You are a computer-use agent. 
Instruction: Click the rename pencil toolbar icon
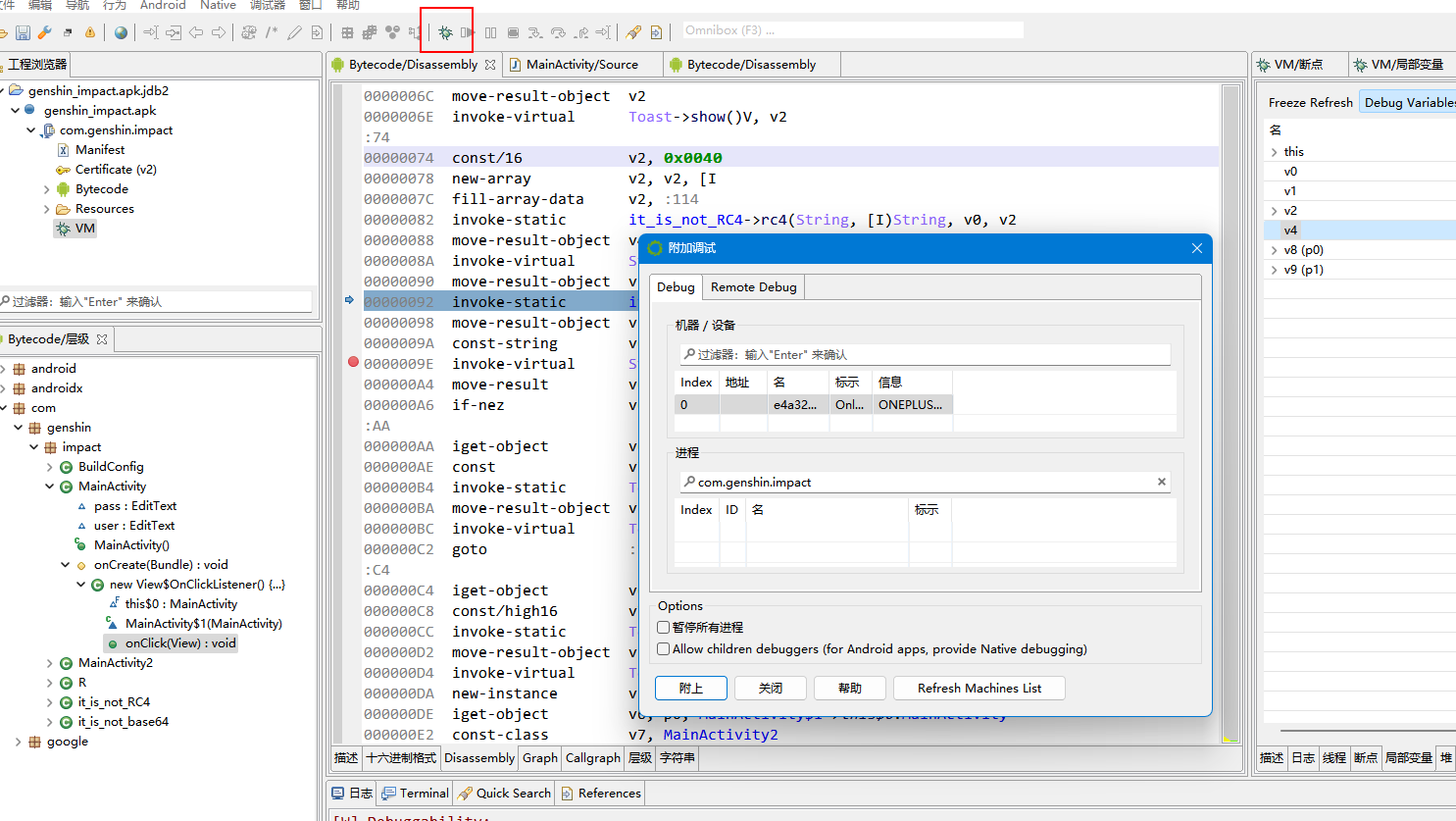coord(294,32)
